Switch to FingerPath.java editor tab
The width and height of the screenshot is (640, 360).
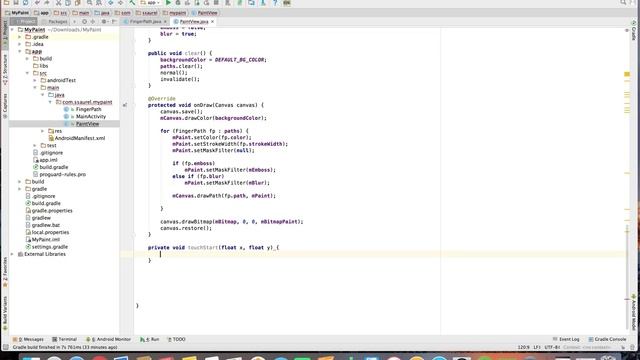144,21
